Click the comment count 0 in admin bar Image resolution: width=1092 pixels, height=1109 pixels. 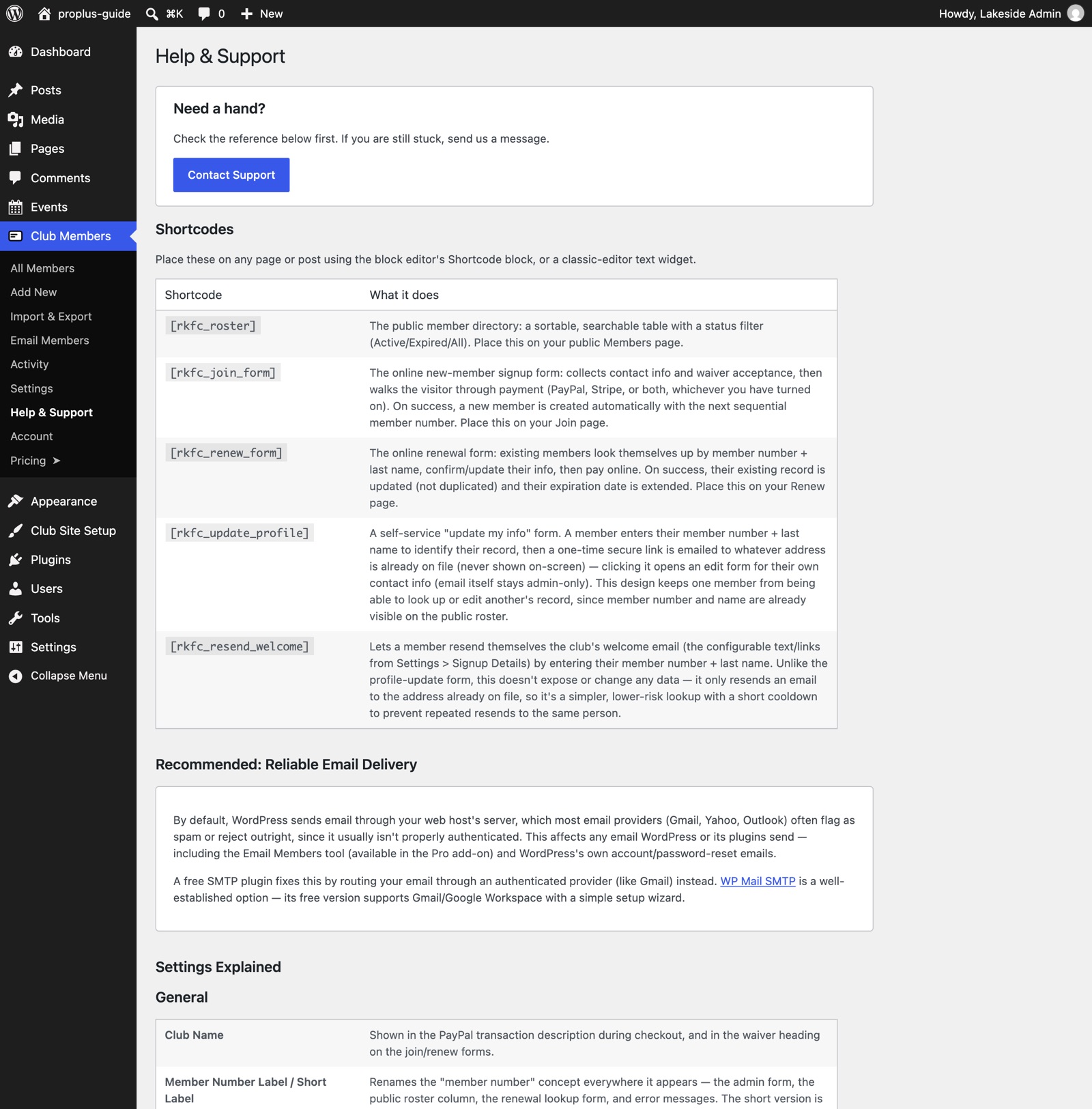click(221, 14)
